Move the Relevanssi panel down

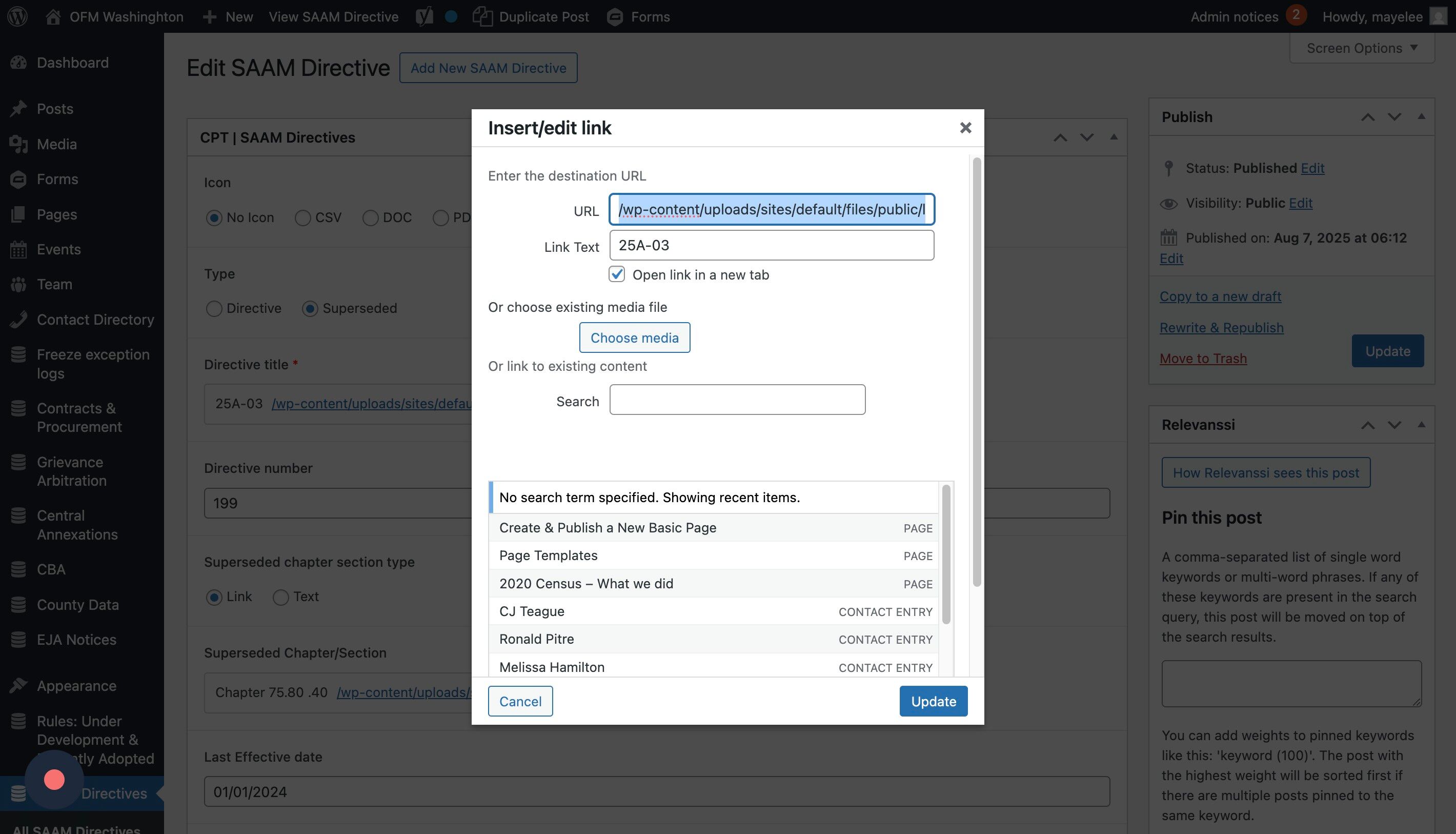(1394, 425)
